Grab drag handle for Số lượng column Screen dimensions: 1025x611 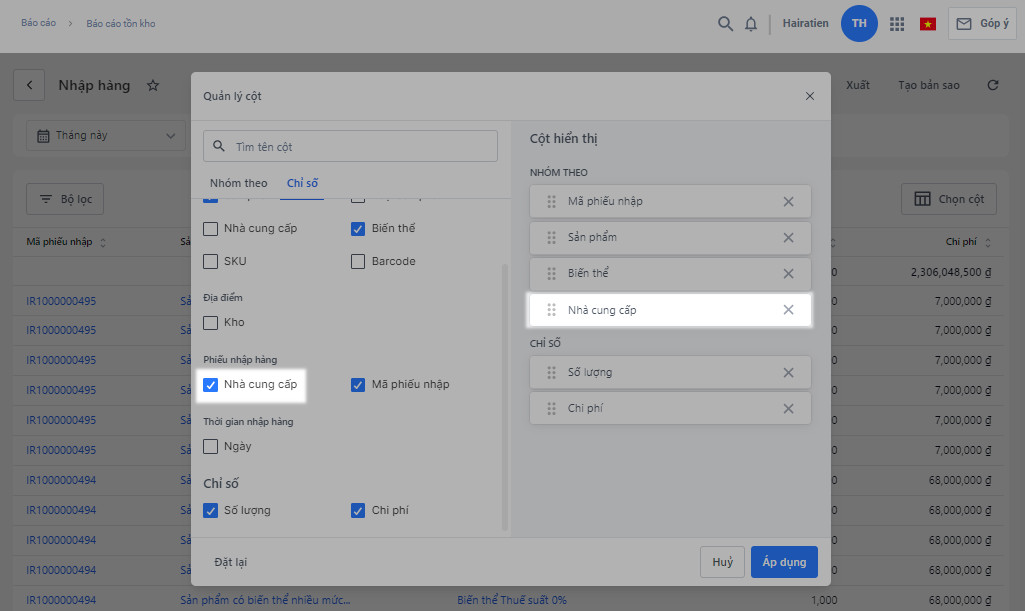click(x=551, y=373)
